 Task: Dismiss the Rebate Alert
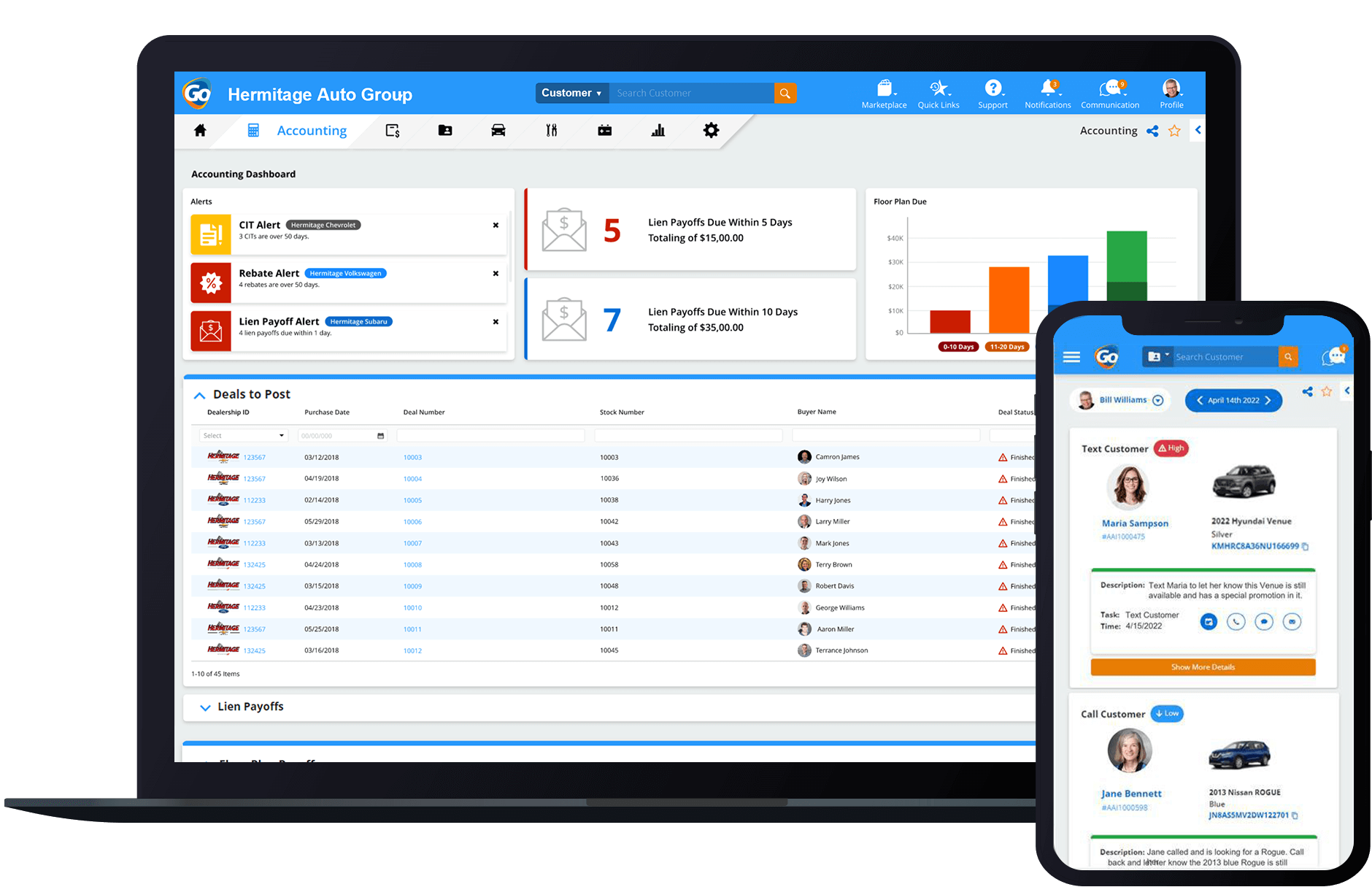[496, 273]
